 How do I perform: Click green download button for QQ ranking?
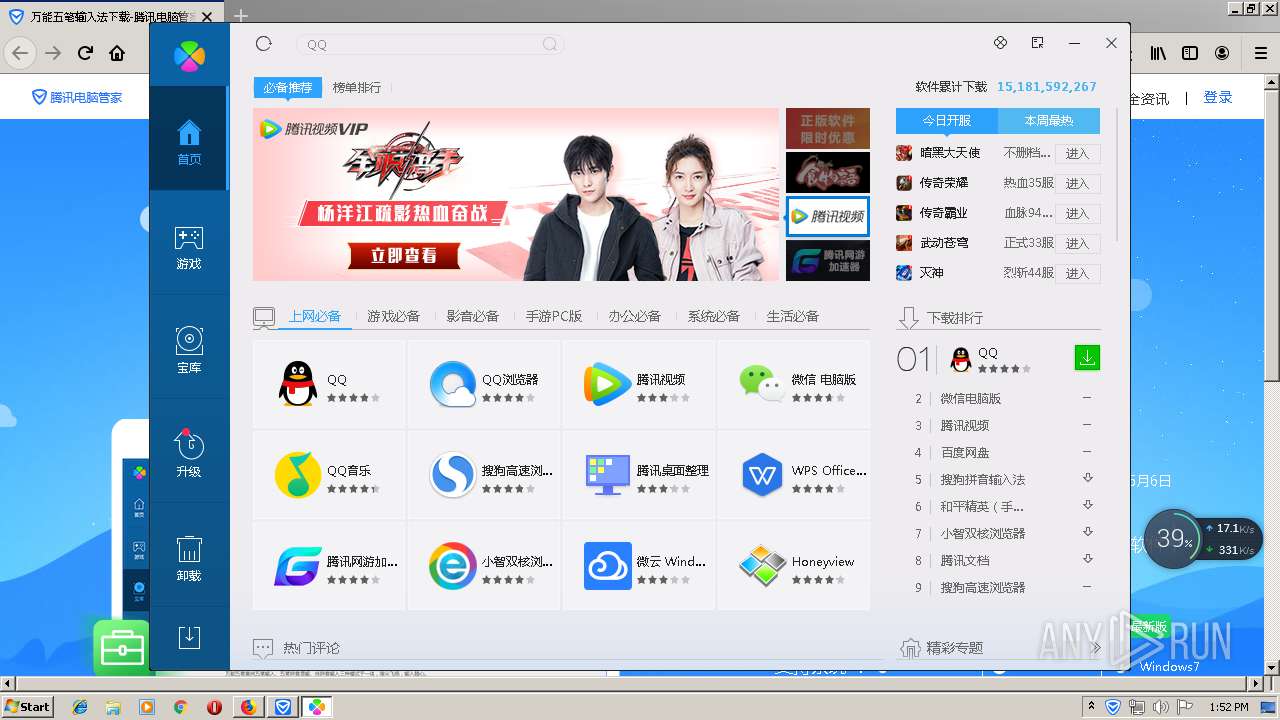coord(1087,357)
